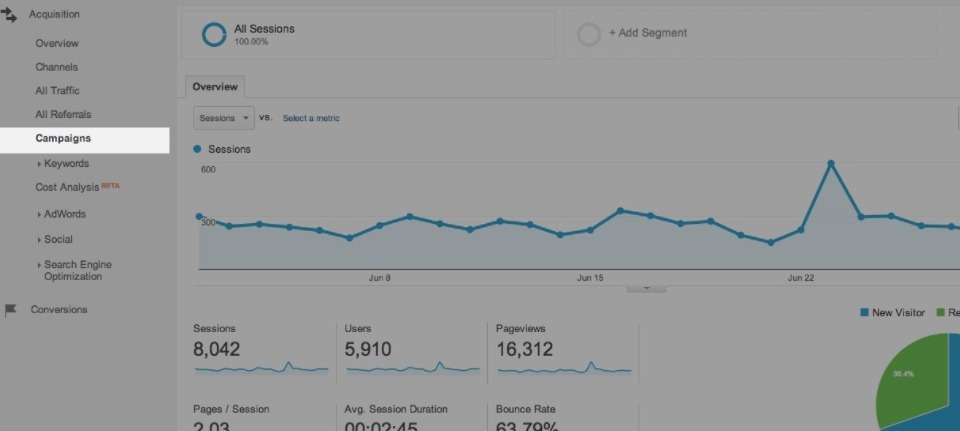Open the All Referrals report
Screen dimensions: 960x431
(63, 114)
